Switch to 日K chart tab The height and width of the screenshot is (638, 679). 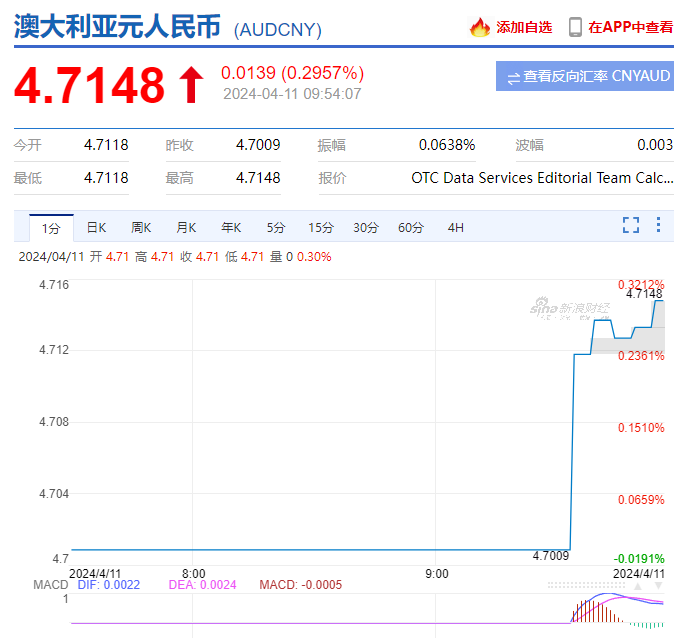pos(96,228)
